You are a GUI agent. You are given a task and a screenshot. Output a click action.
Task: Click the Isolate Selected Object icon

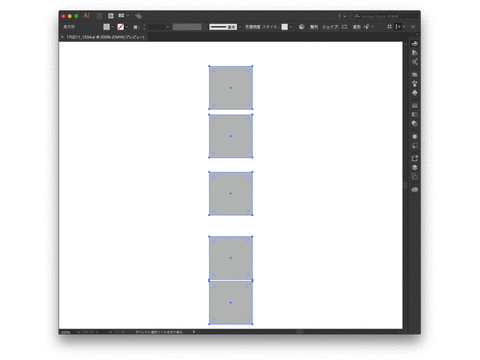pos(366,27)
